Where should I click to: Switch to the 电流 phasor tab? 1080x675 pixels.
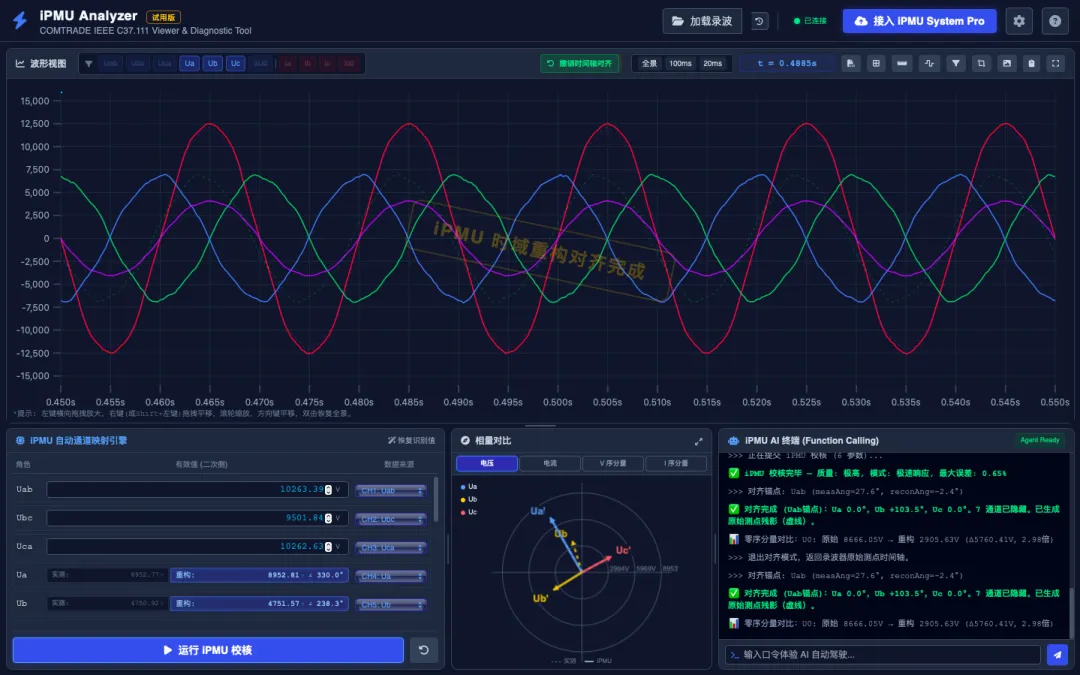pos(550,464)
